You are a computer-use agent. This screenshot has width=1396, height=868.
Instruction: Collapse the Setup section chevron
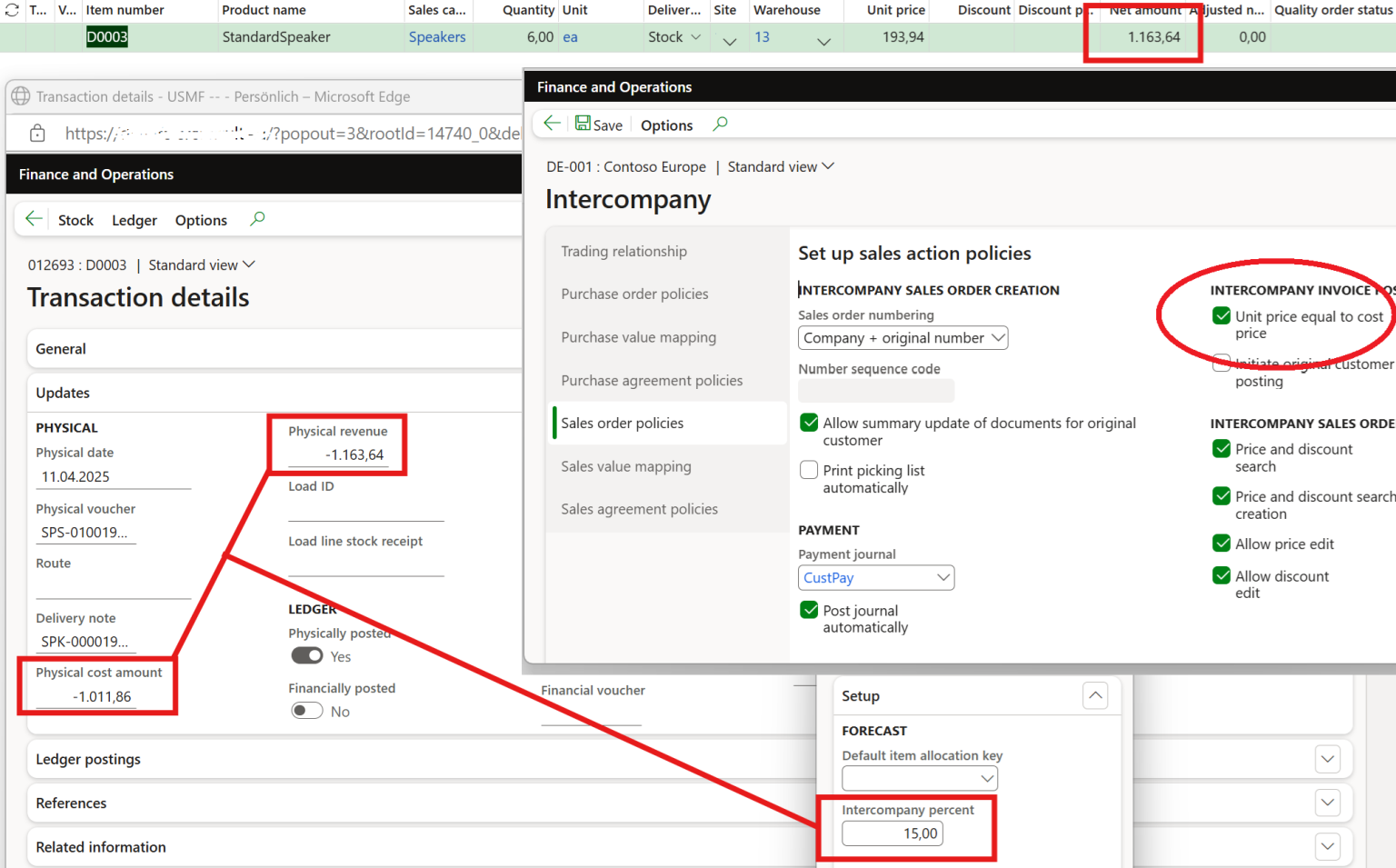coord(1095,696)
